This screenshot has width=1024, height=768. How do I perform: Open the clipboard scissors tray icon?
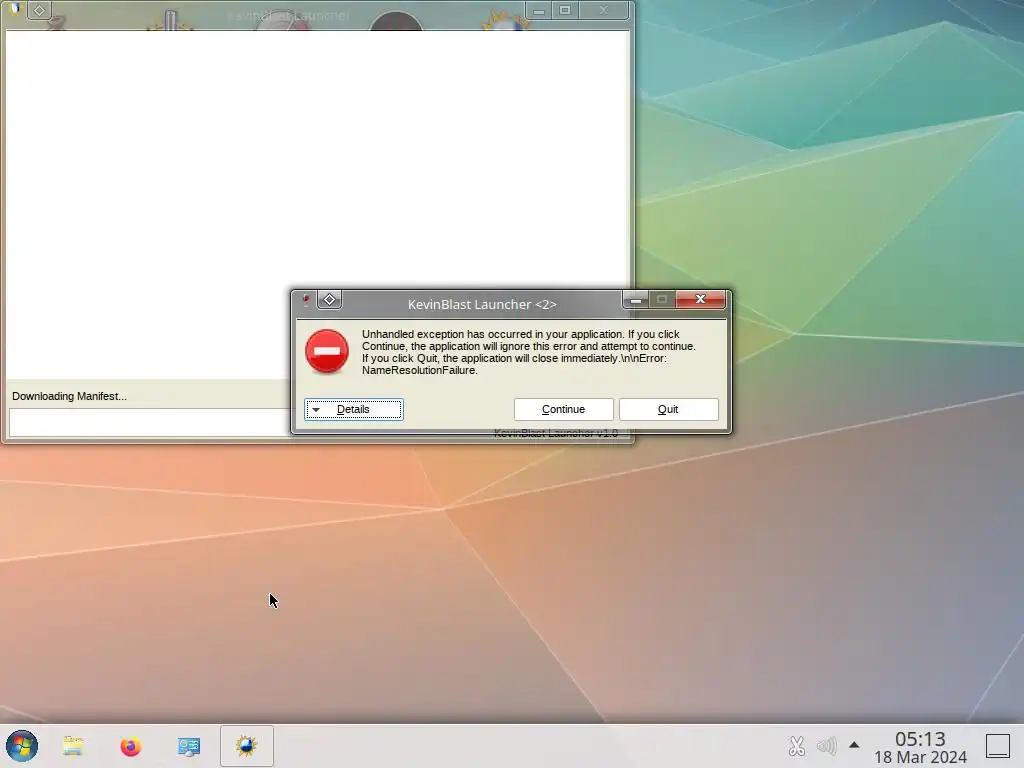[x=796, y=746]
